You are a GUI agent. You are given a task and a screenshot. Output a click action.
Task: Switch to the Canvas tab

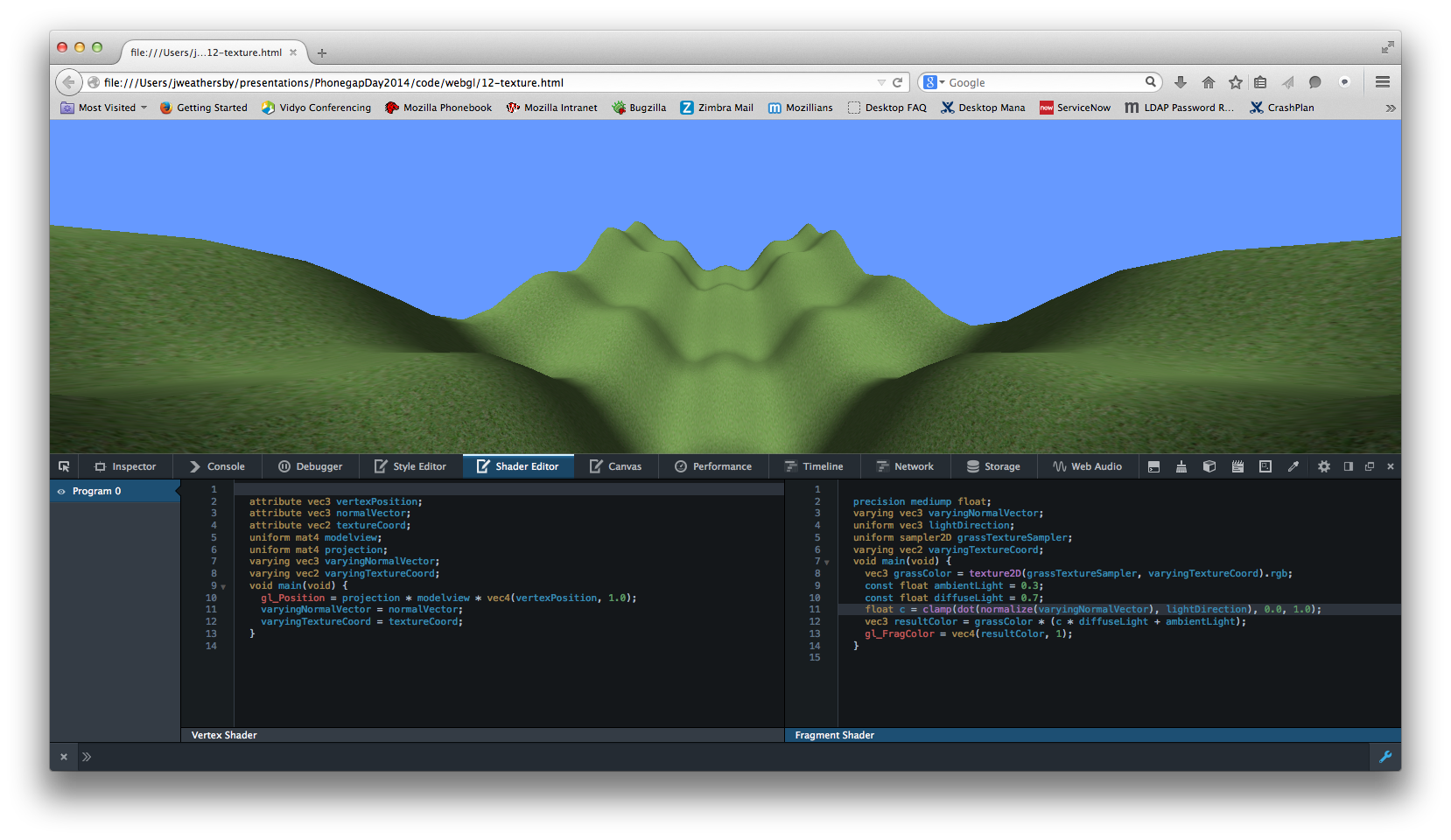[616, 466]
